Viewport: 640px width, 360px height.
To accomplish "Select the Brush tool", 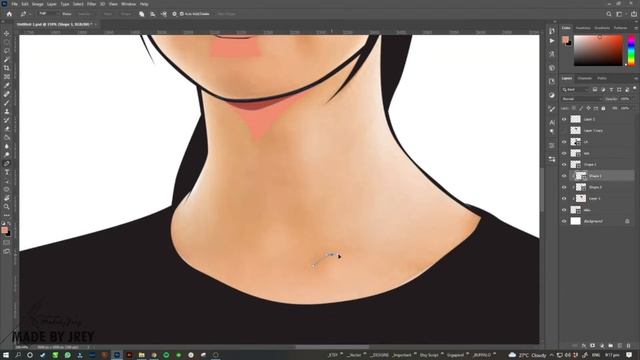I will click(7, 102).
